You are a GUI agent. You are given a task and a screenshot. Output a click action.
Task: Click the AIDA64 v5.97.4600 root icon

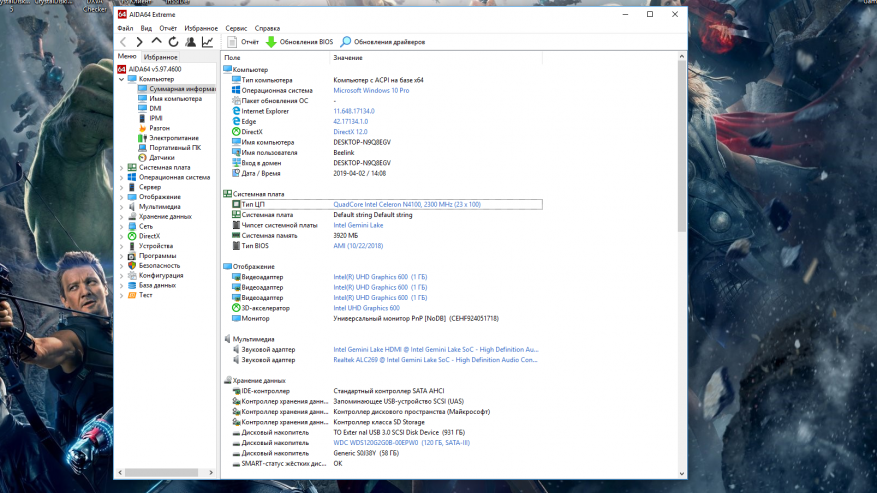coord(121,69)
